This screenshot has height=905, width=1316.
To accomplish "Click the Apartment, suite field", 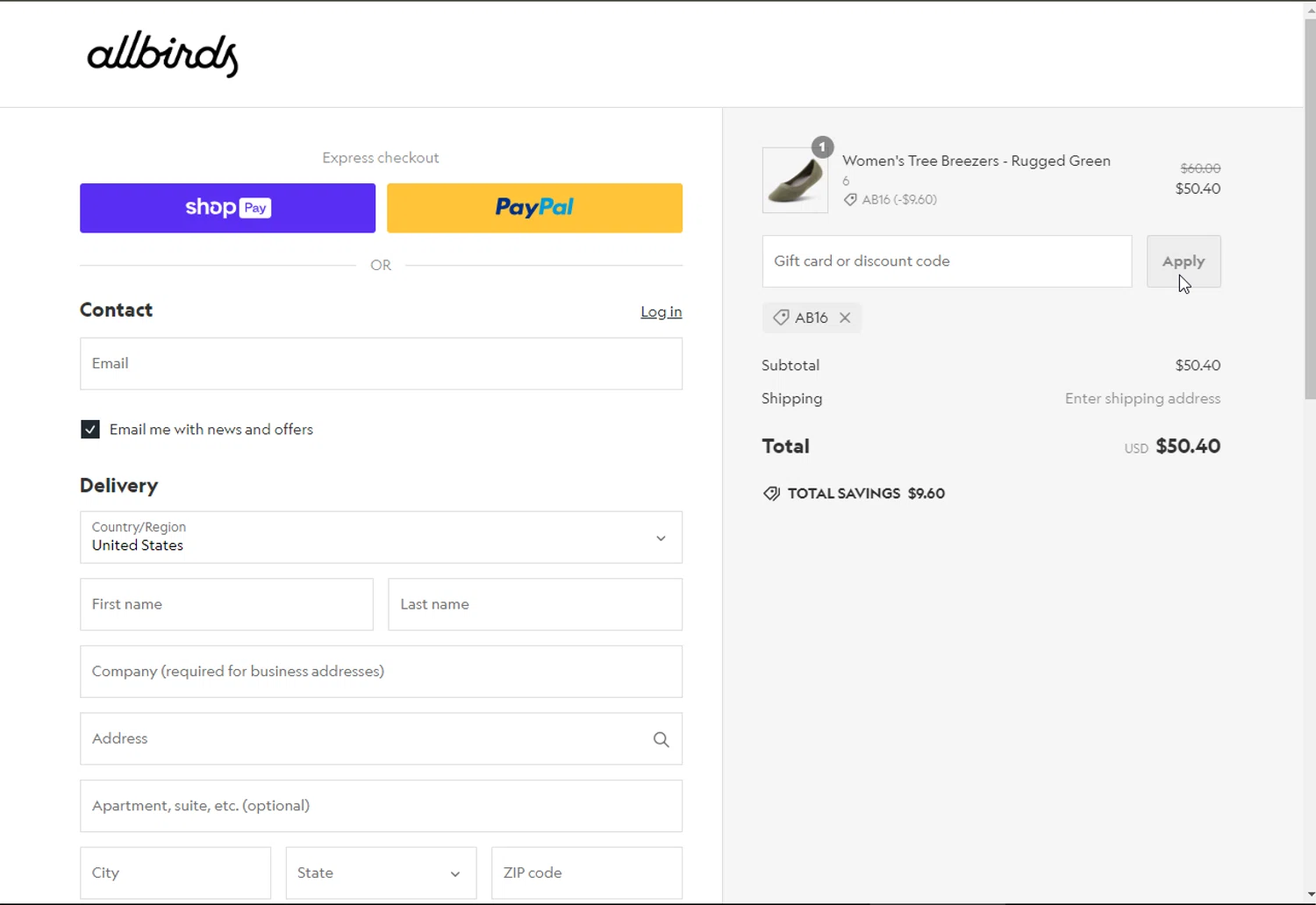I will point(381,806).
